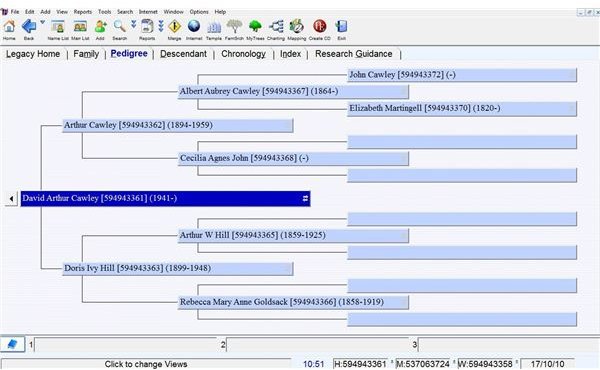Open the View menu
Image resolution: width=600 pixels, height=370 pixels.
(62, 12)
